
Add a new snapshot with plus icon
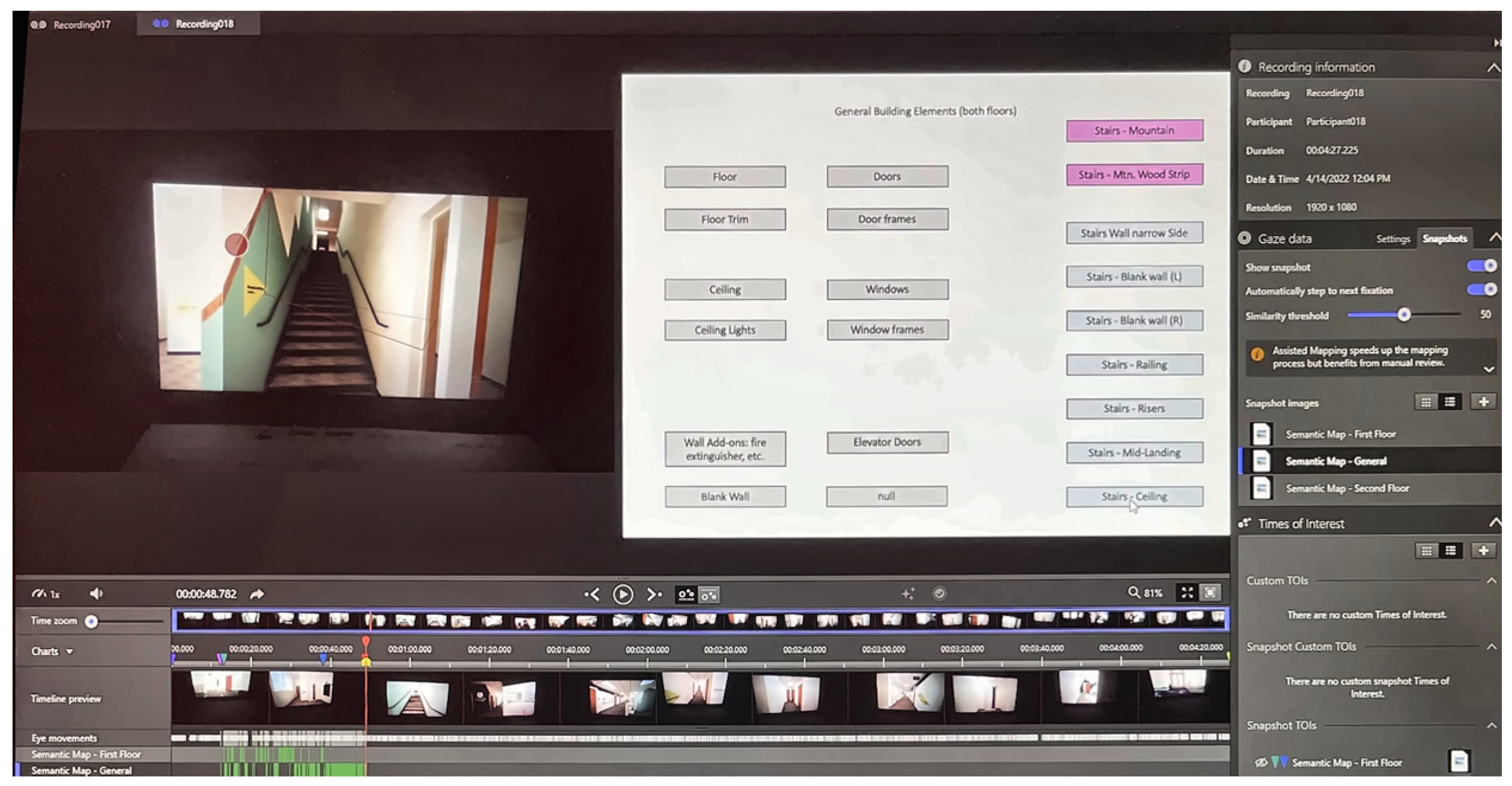(1483, 402)
